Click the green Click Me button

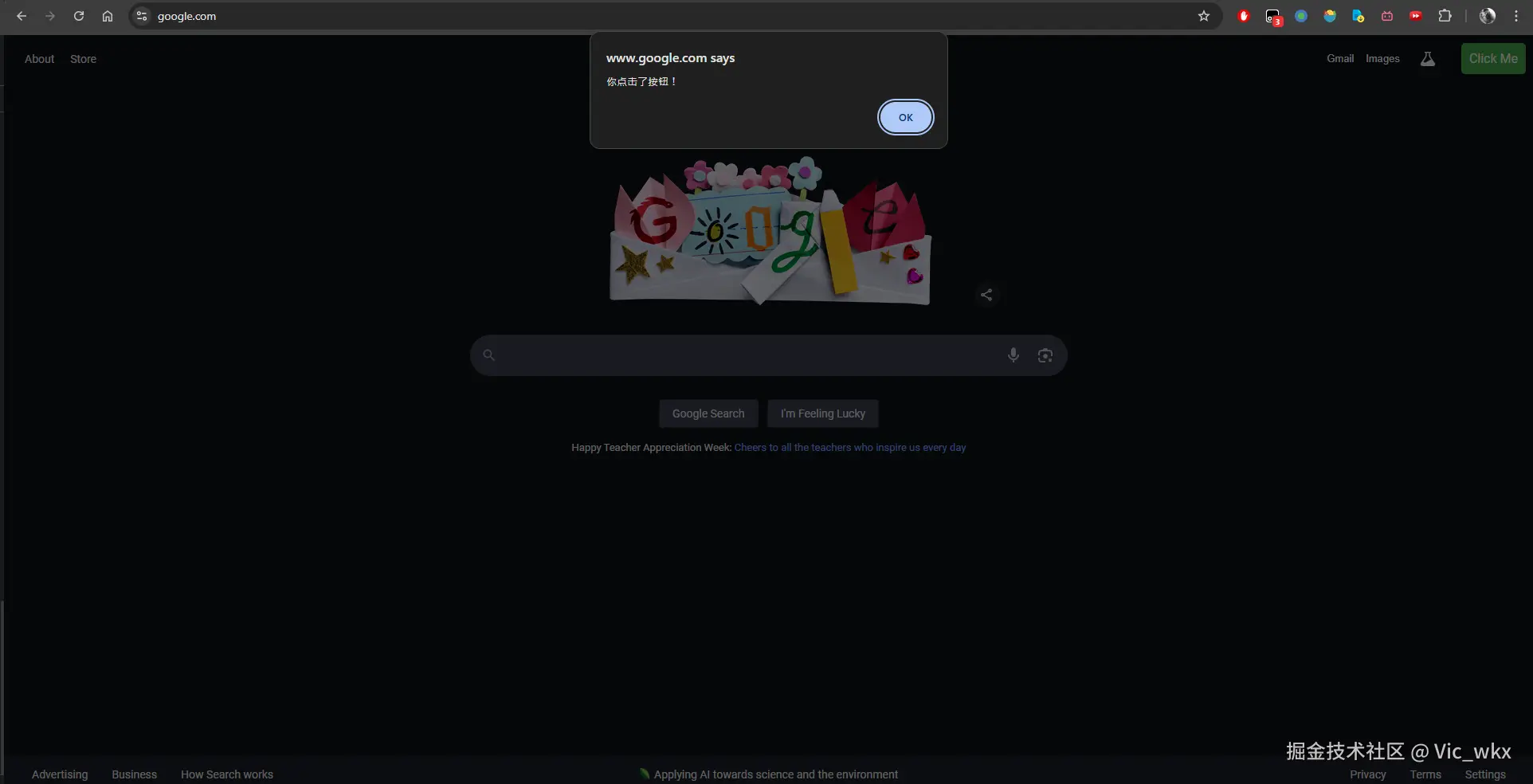(1493, 58)
